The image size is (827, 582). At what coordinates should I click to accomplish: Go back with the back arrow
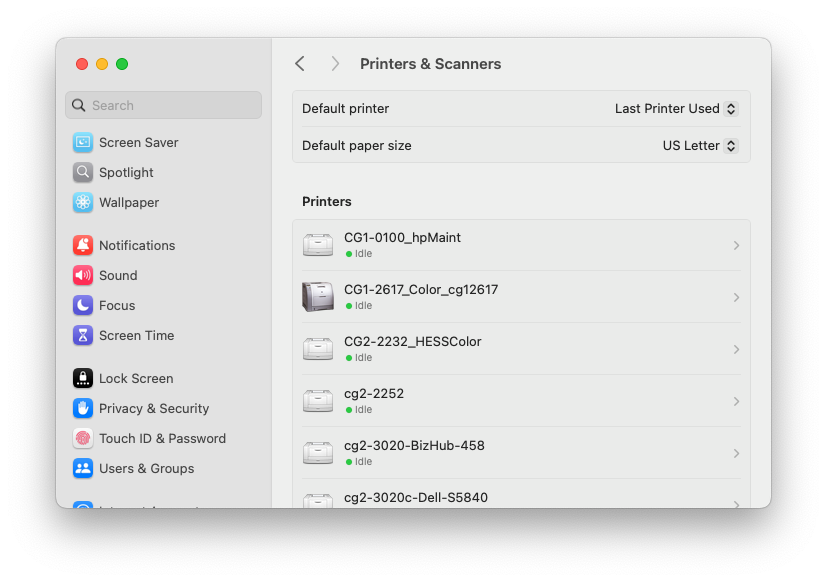tap(300, 64)
